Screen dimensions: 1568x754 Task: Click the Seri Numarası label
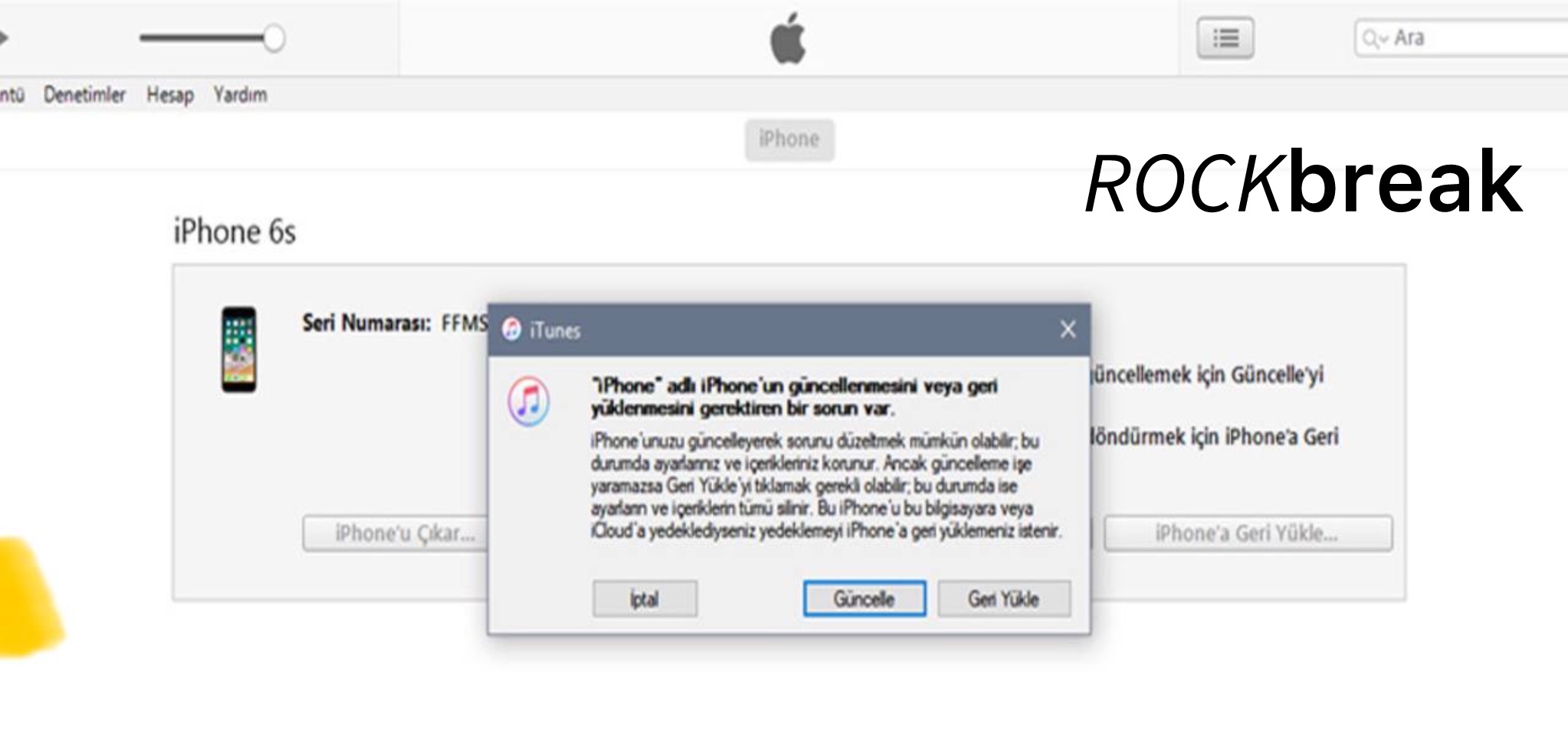click(x=366, y=323)
